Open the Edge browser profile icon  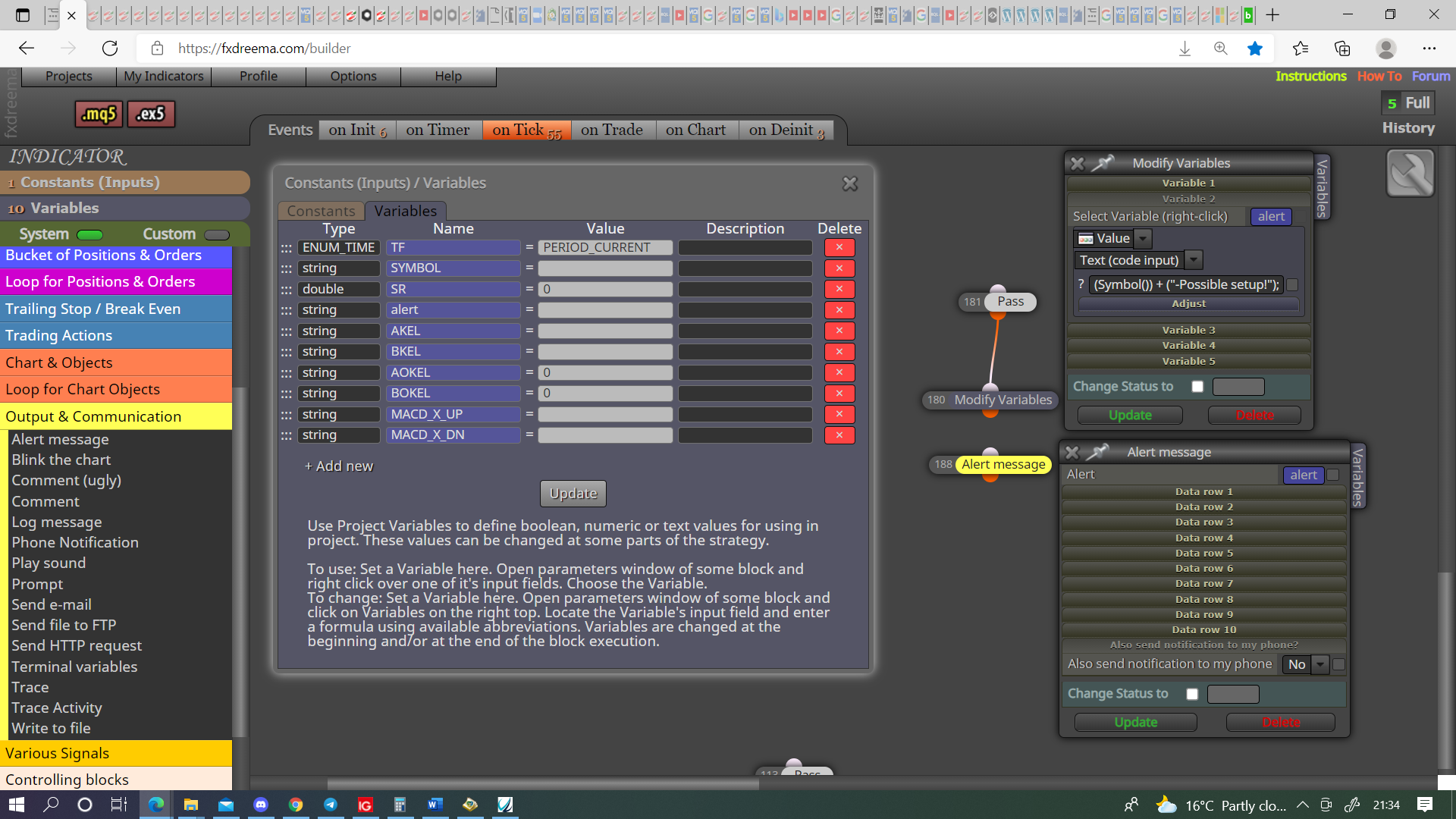click(x=1385, y=49)
